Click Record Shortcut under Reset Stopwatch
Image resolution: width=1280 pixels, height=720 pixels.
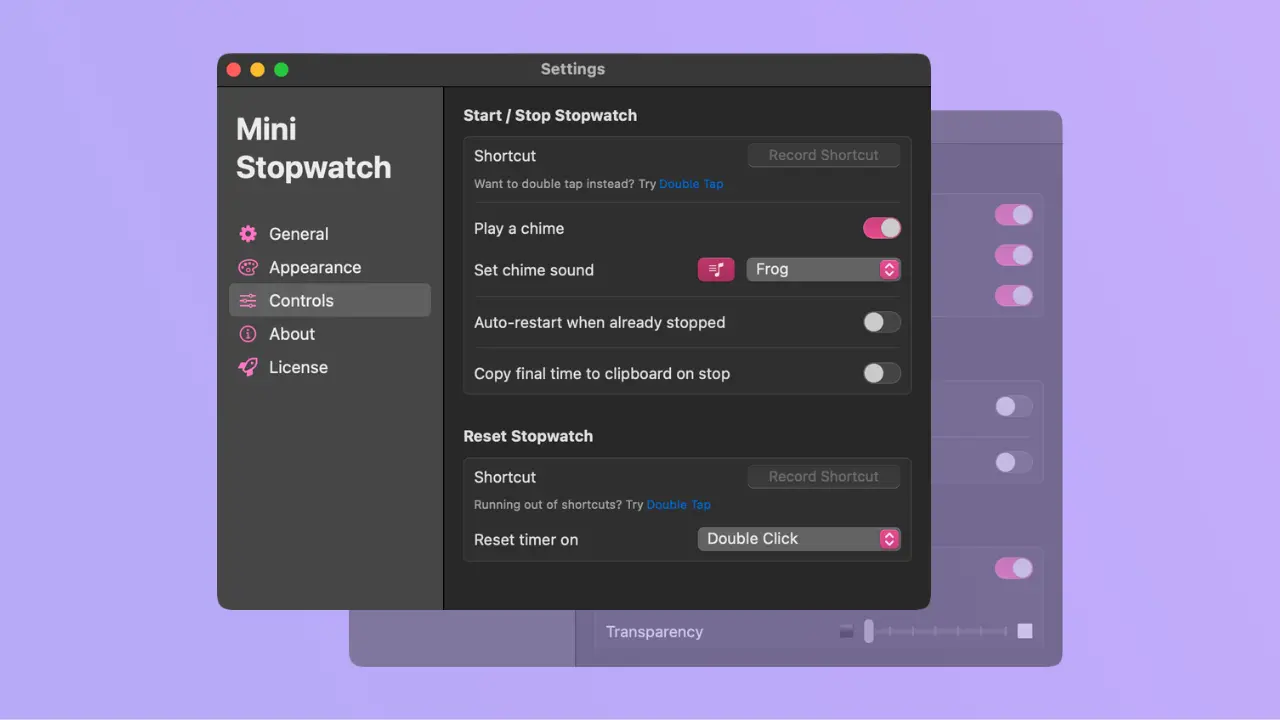point(823,476)
